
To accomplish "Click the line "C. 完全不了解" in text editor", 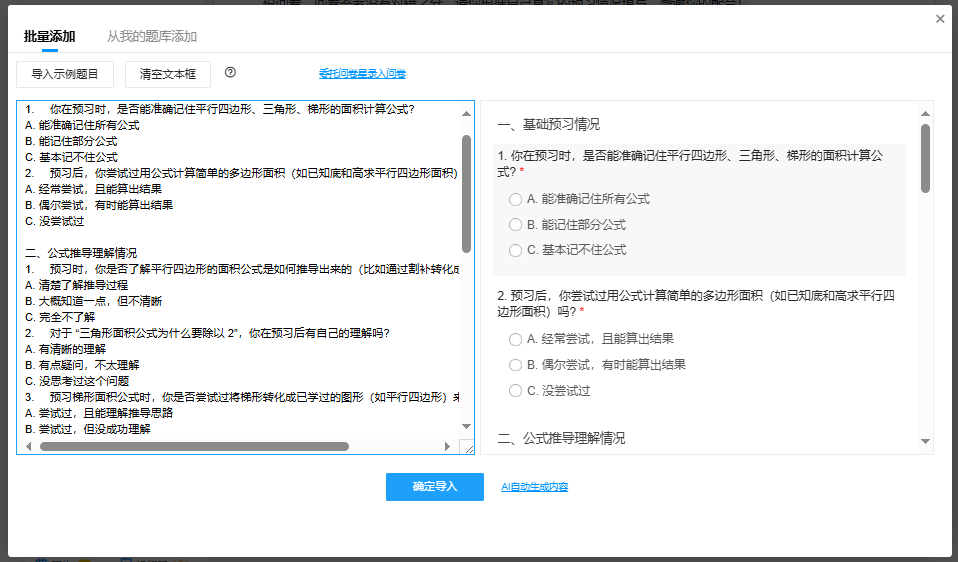I will tap(60, 317).
